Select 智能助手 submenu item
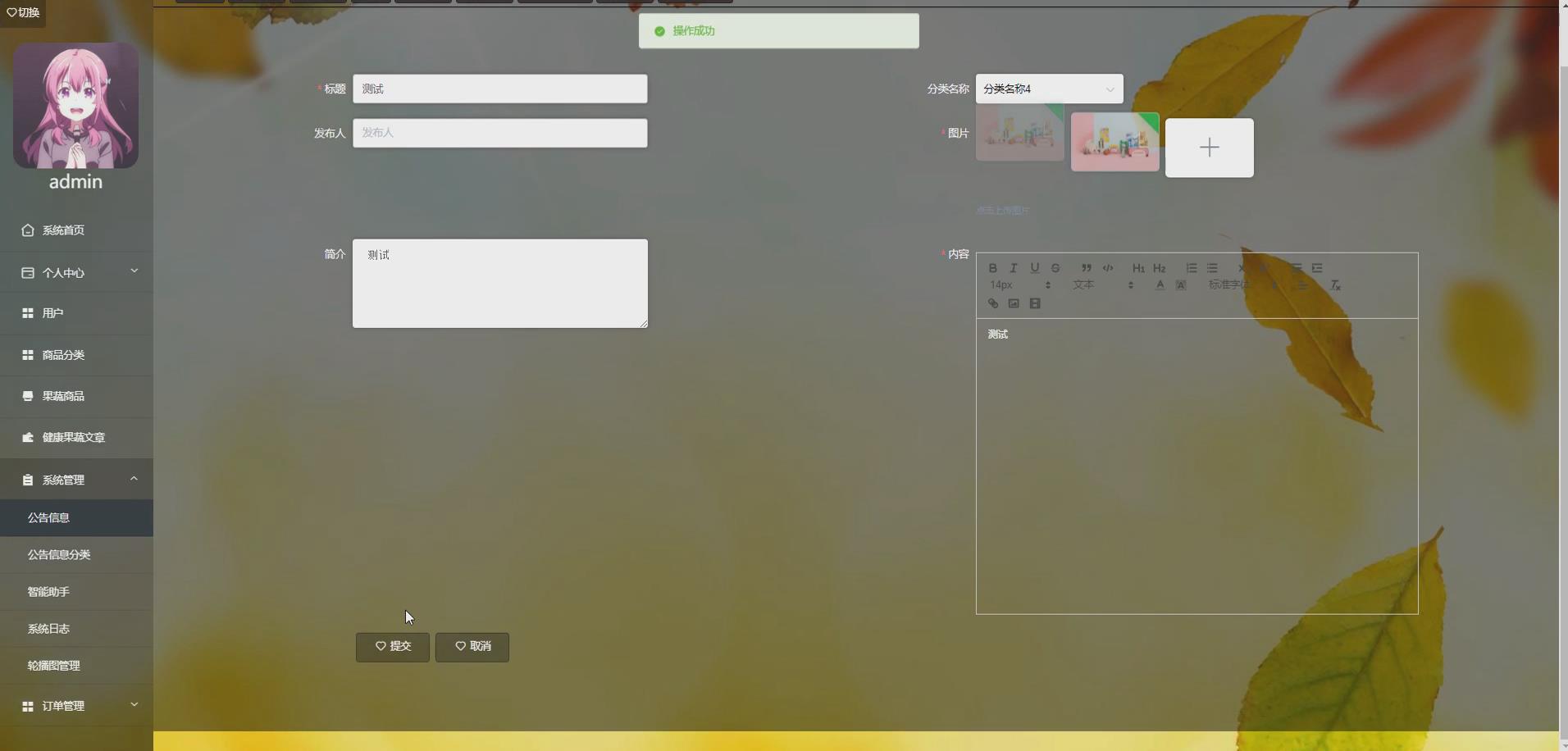The image size is (1568, 751). (x=76, y=592)
